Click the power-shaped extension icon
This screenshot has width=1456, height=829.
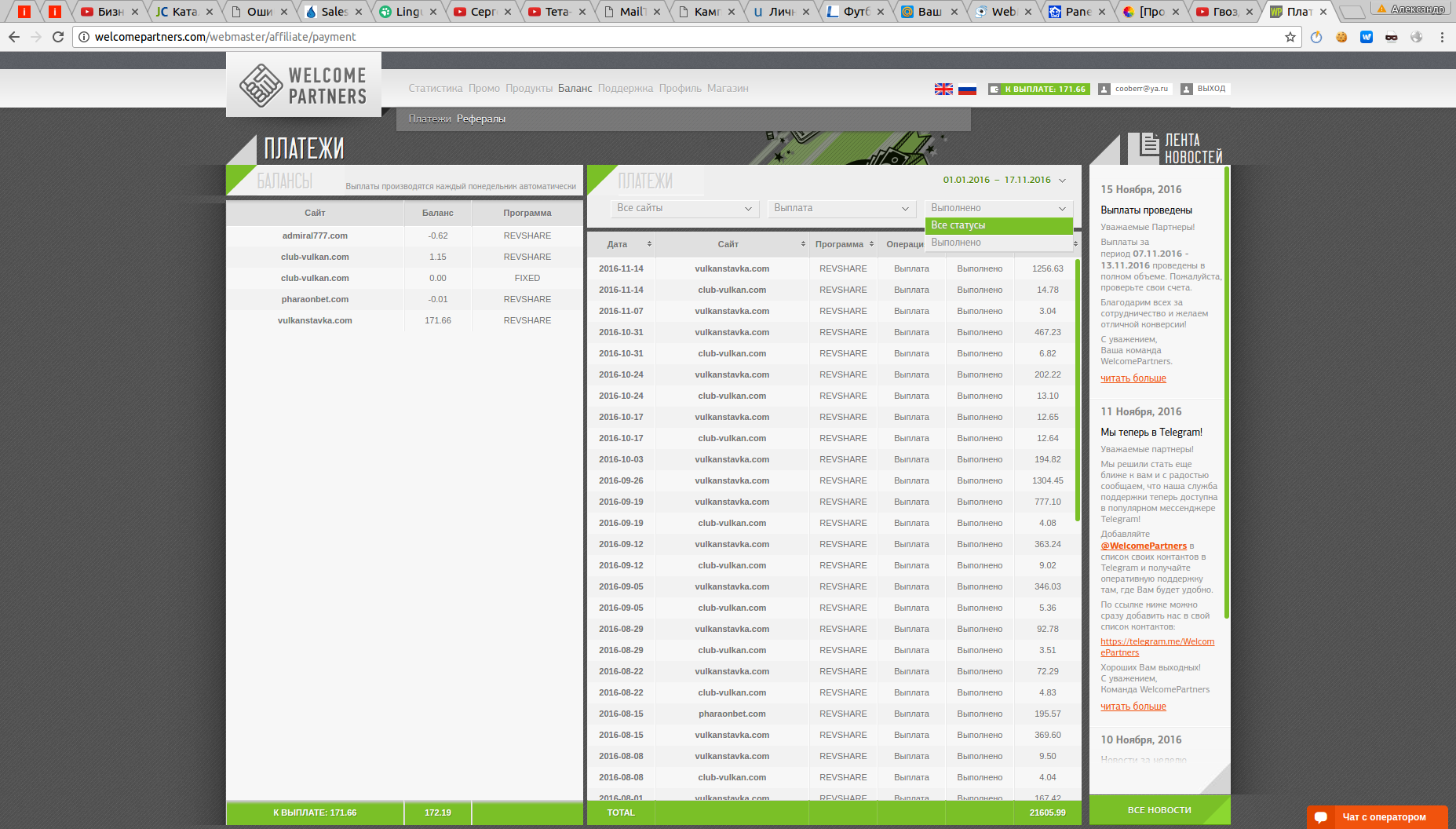[1316, 37]
